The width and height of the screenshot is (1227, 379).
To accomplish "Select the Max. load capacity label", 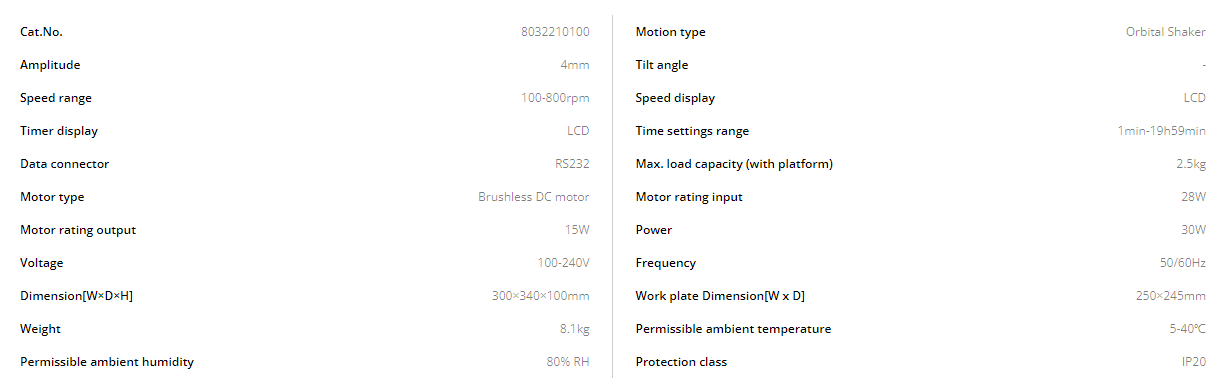I will click(734, 164).
